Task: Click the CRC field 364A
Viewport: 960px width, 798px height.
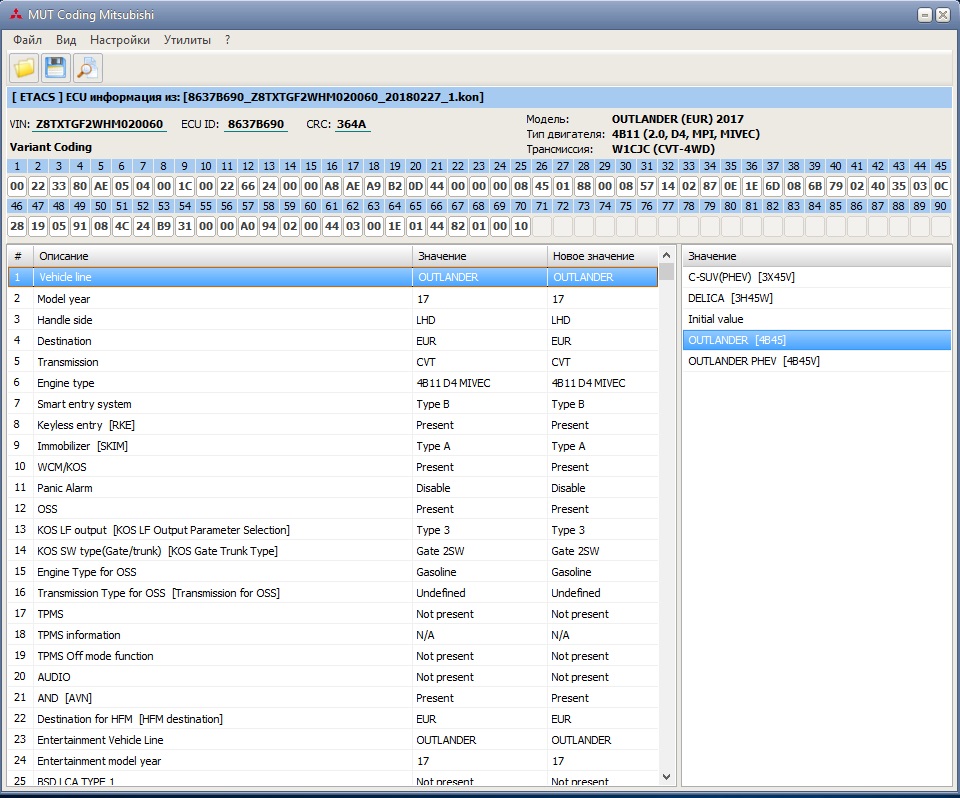Action: pyautogui.click(x=351, y=124)
